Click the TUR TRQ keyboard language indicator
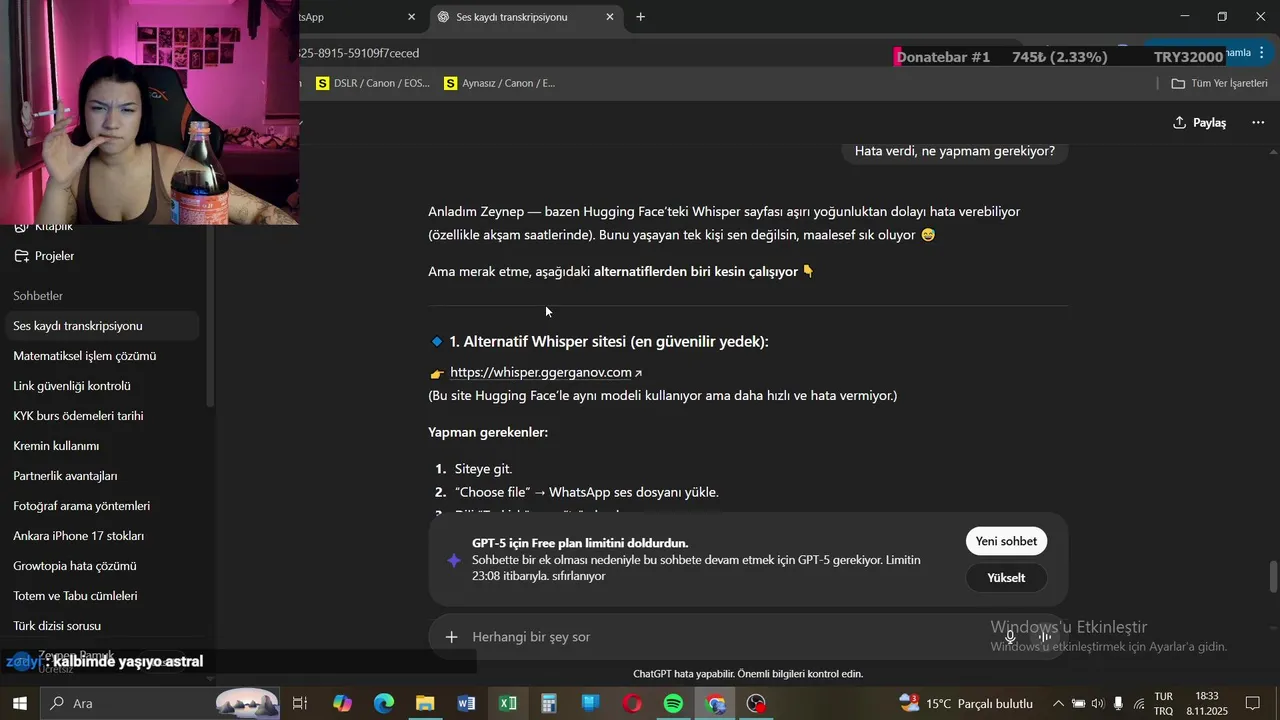 click(x=1164, y=703)
